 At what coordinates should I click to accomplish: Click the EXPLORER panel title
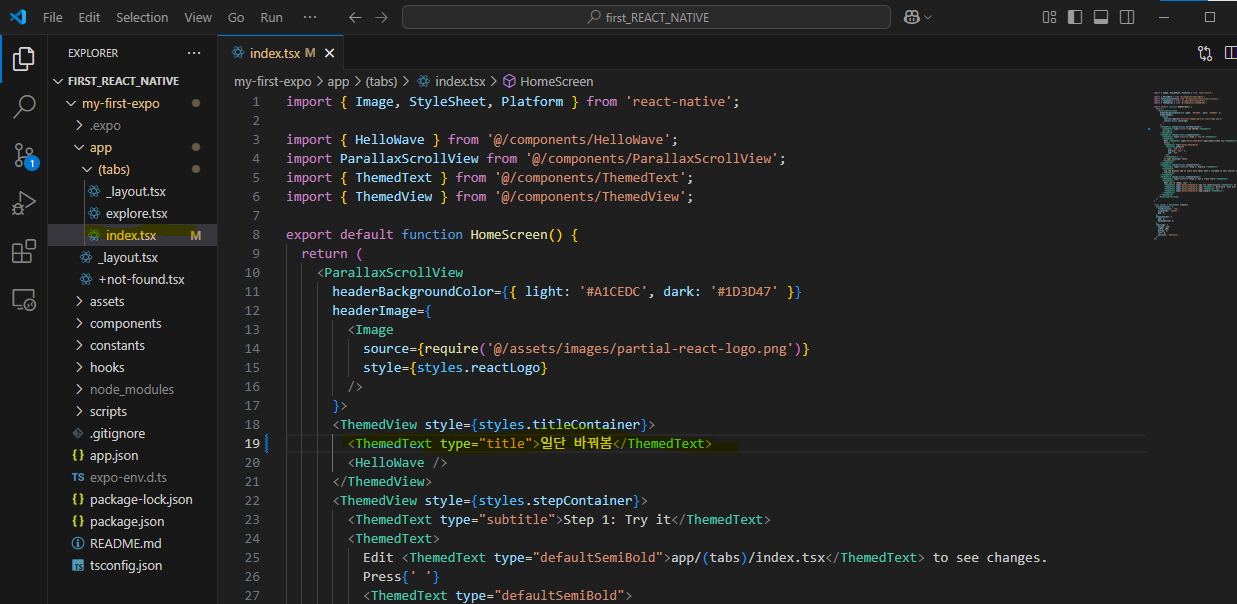(x=93, y=53)
